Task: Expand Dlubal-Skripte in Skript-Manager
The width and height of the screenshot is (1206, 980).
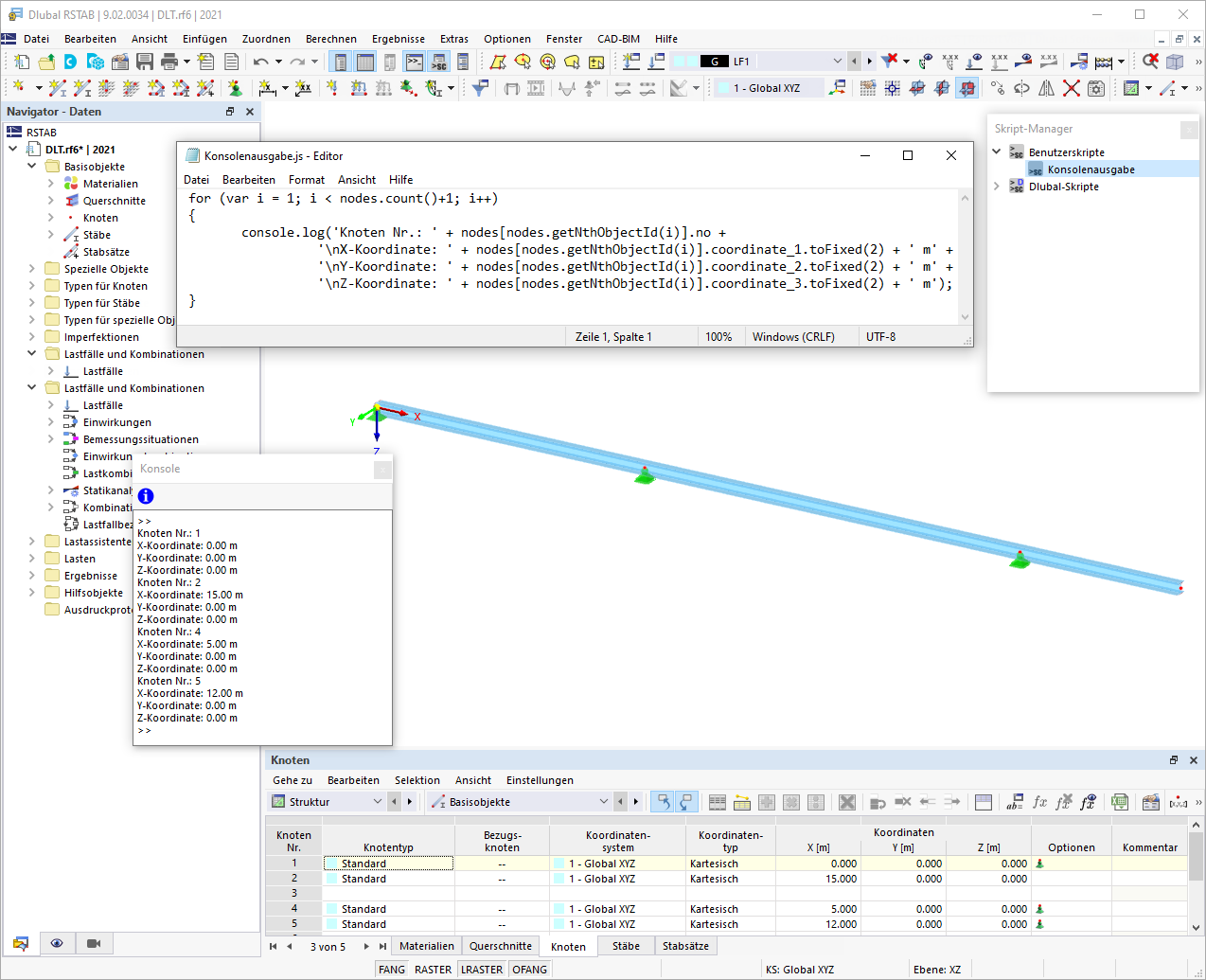Action: click(x=996, y=187)
